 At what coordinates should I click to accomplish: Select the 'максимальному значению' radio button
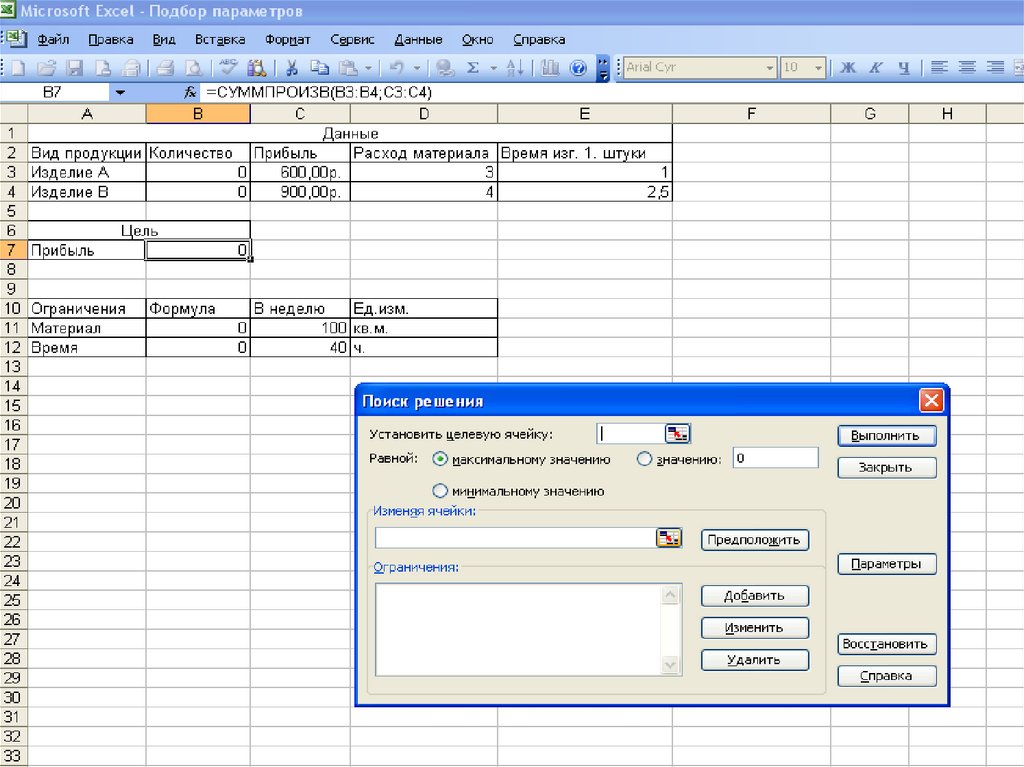441,460
